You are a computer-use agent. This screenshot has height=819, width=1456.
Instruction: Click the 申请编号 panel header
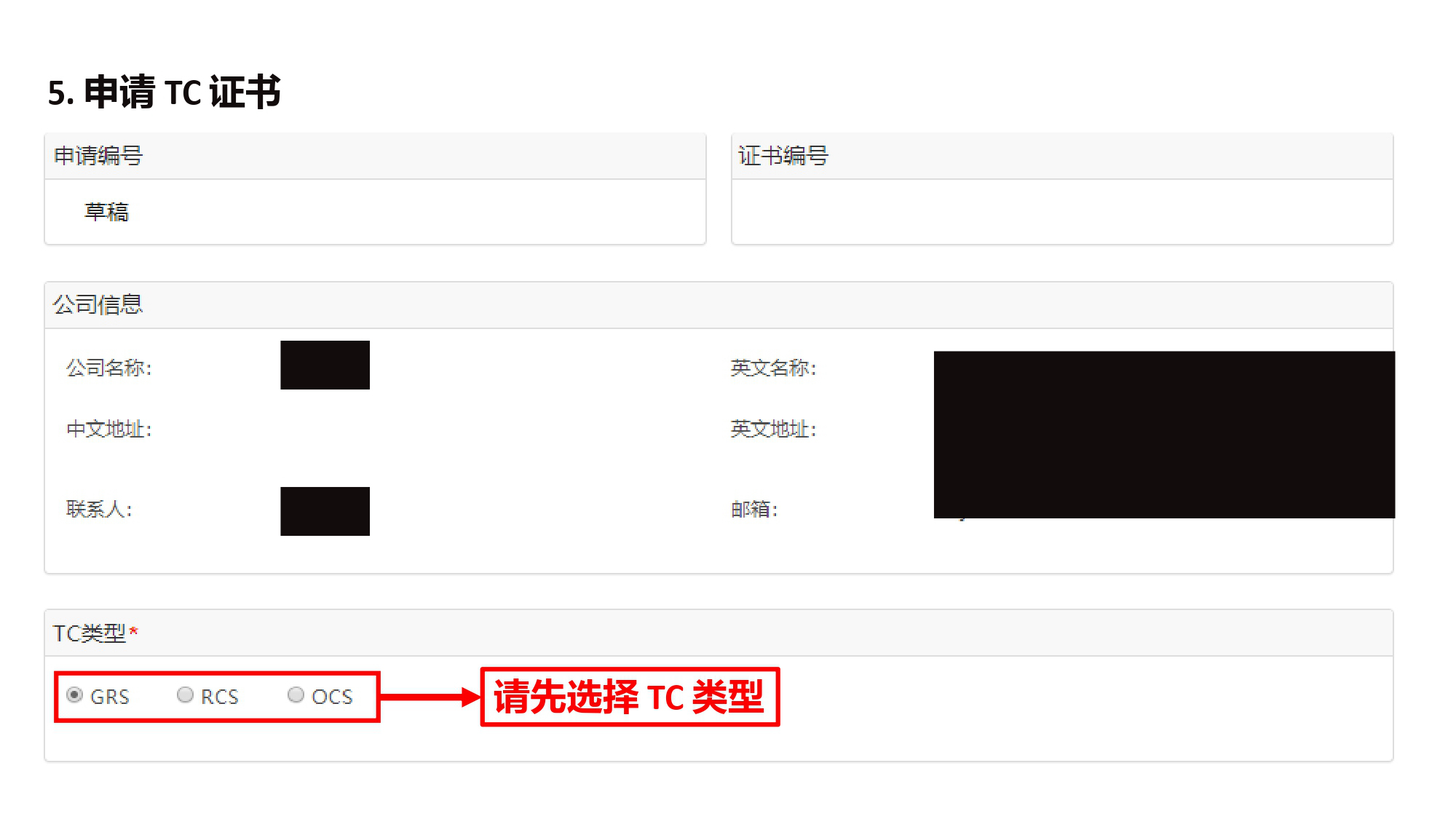tap(376, 156)
